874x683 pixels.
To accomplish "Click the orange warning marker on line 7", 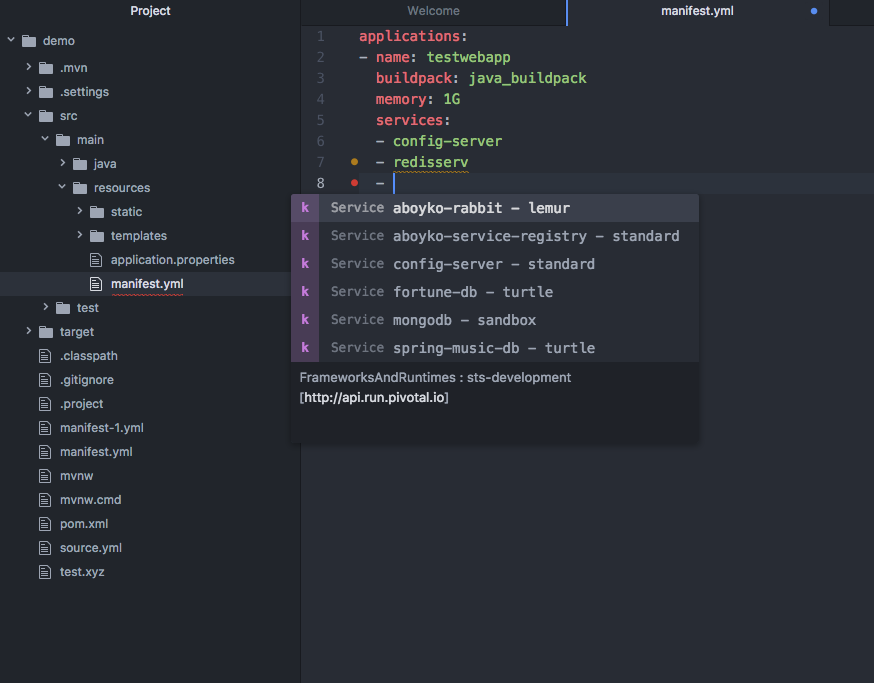I will 355,162.
